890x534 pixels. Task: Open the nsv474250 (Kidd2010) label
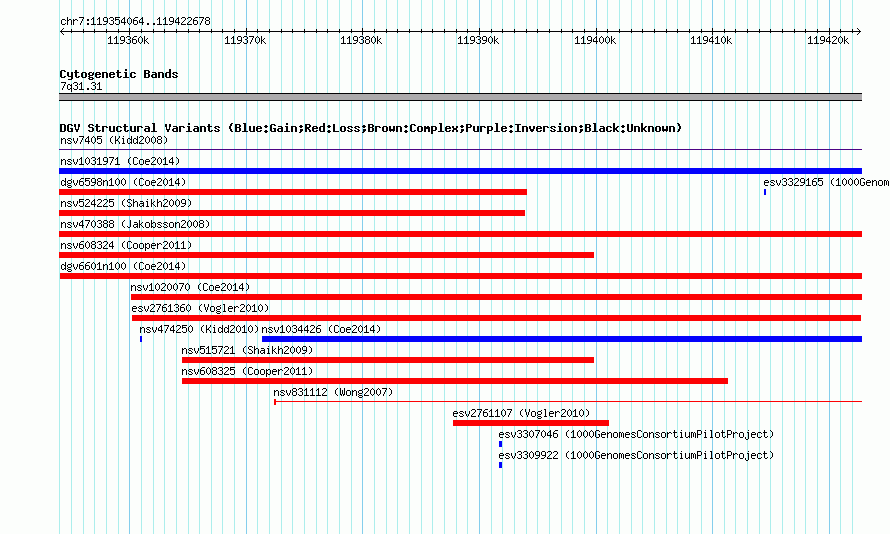click(199, 329)
